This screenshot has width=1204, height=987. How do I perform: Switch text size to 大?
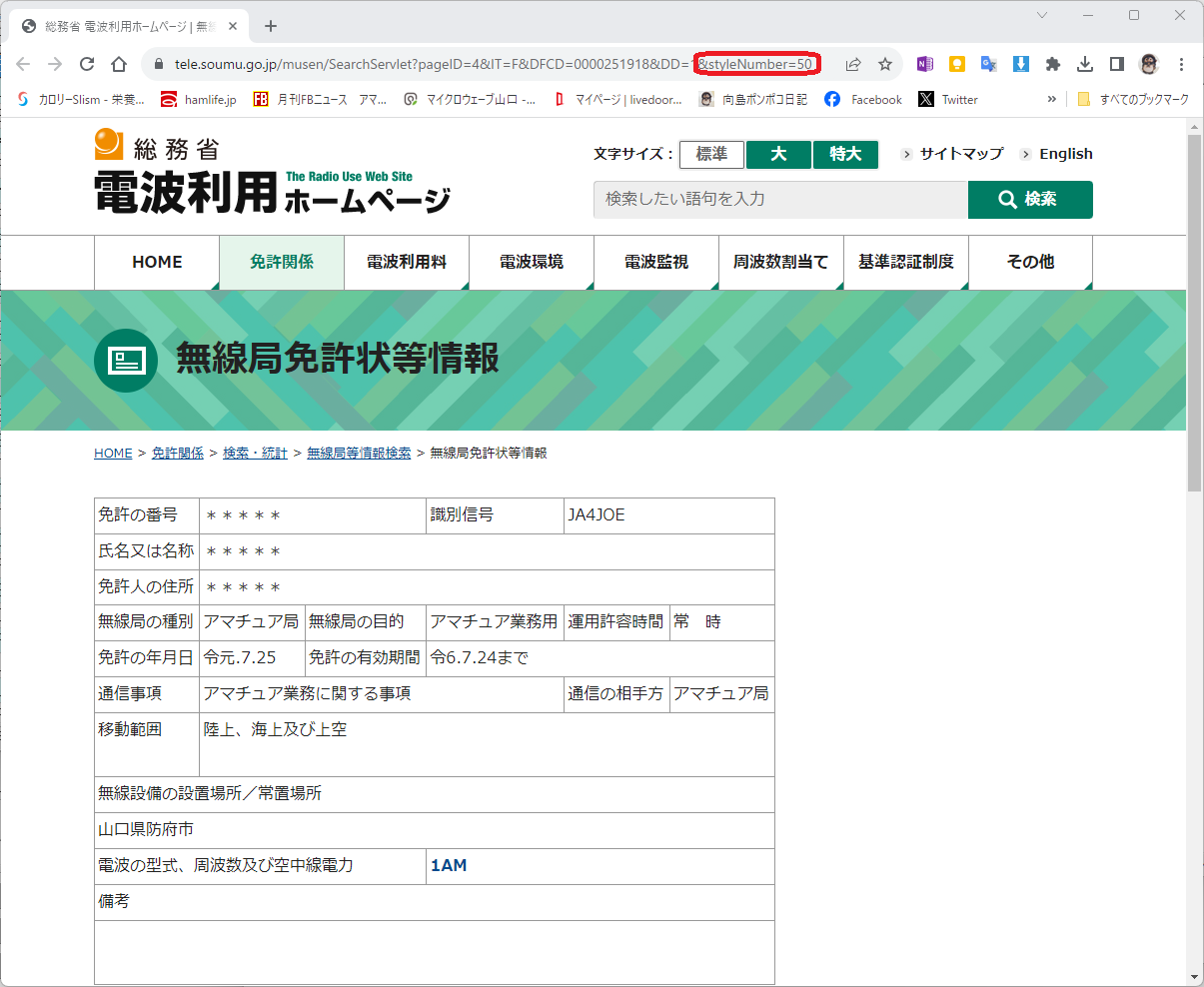click(x=778, y=155)
